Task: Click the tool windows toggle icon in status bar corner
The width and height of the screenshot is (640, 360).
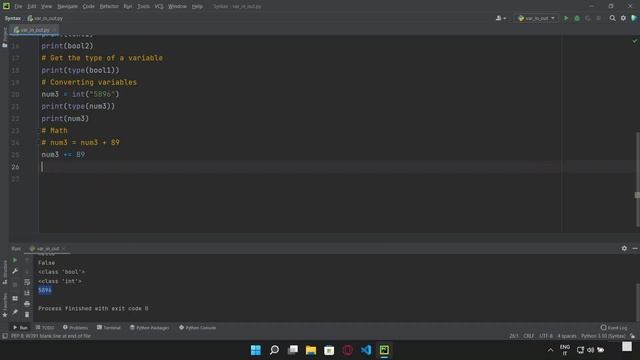Action: point(5,336)
